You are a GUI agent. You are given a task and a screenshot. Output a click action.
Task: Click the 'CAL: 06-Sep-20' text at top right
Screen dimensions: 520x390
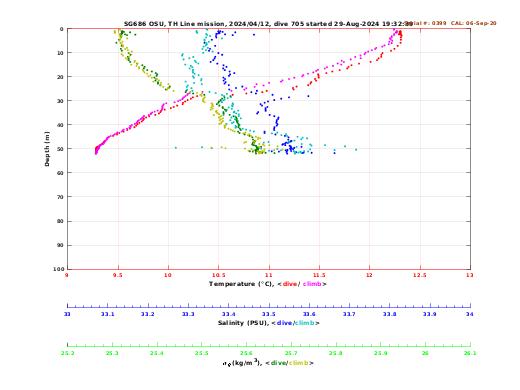pos(473,23)
